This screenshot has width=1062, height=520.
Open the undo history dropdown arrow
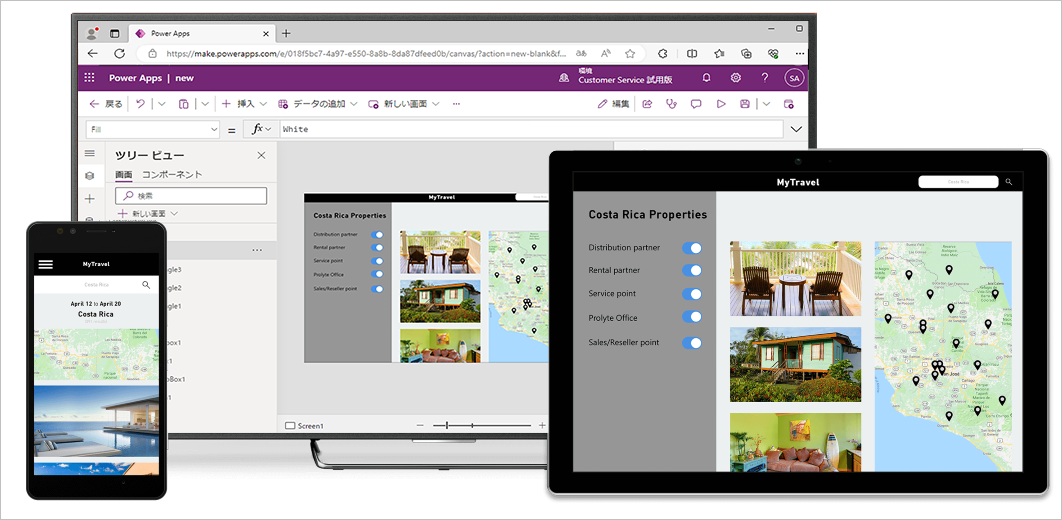(161, 104)
